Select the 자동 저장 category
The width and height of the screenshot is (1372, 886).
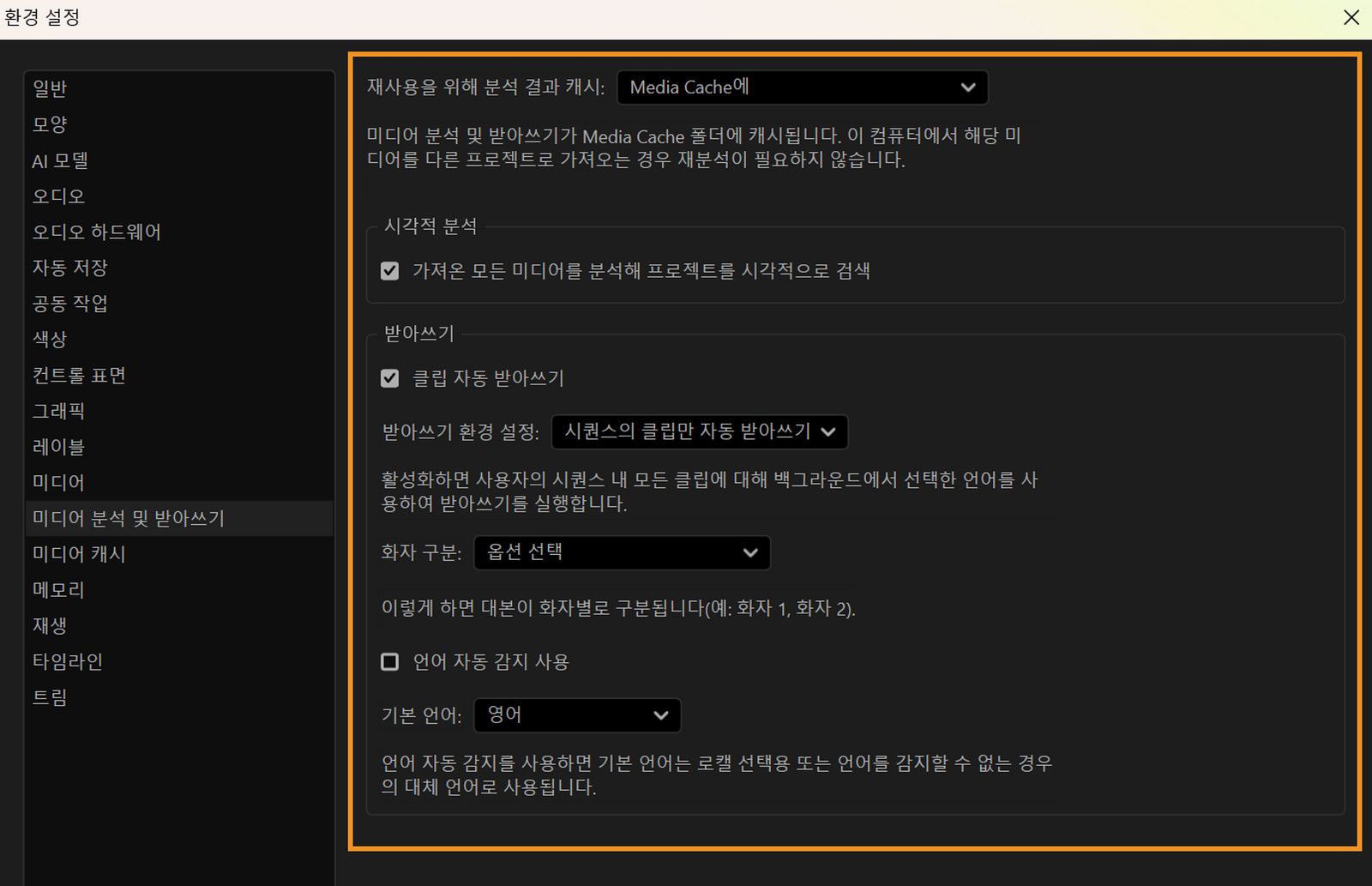[70, 268]
